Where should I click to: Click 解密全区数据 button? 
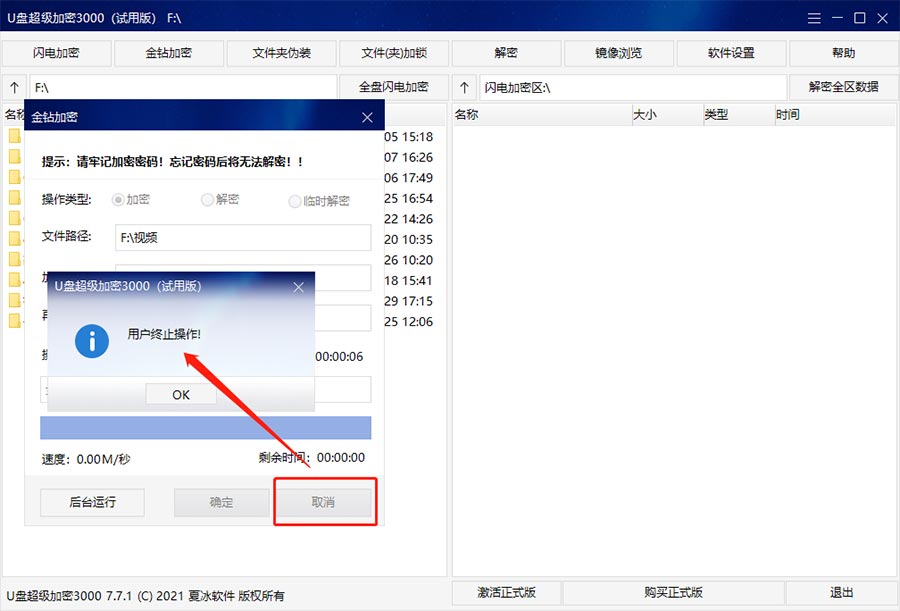[x=843, y=87]
